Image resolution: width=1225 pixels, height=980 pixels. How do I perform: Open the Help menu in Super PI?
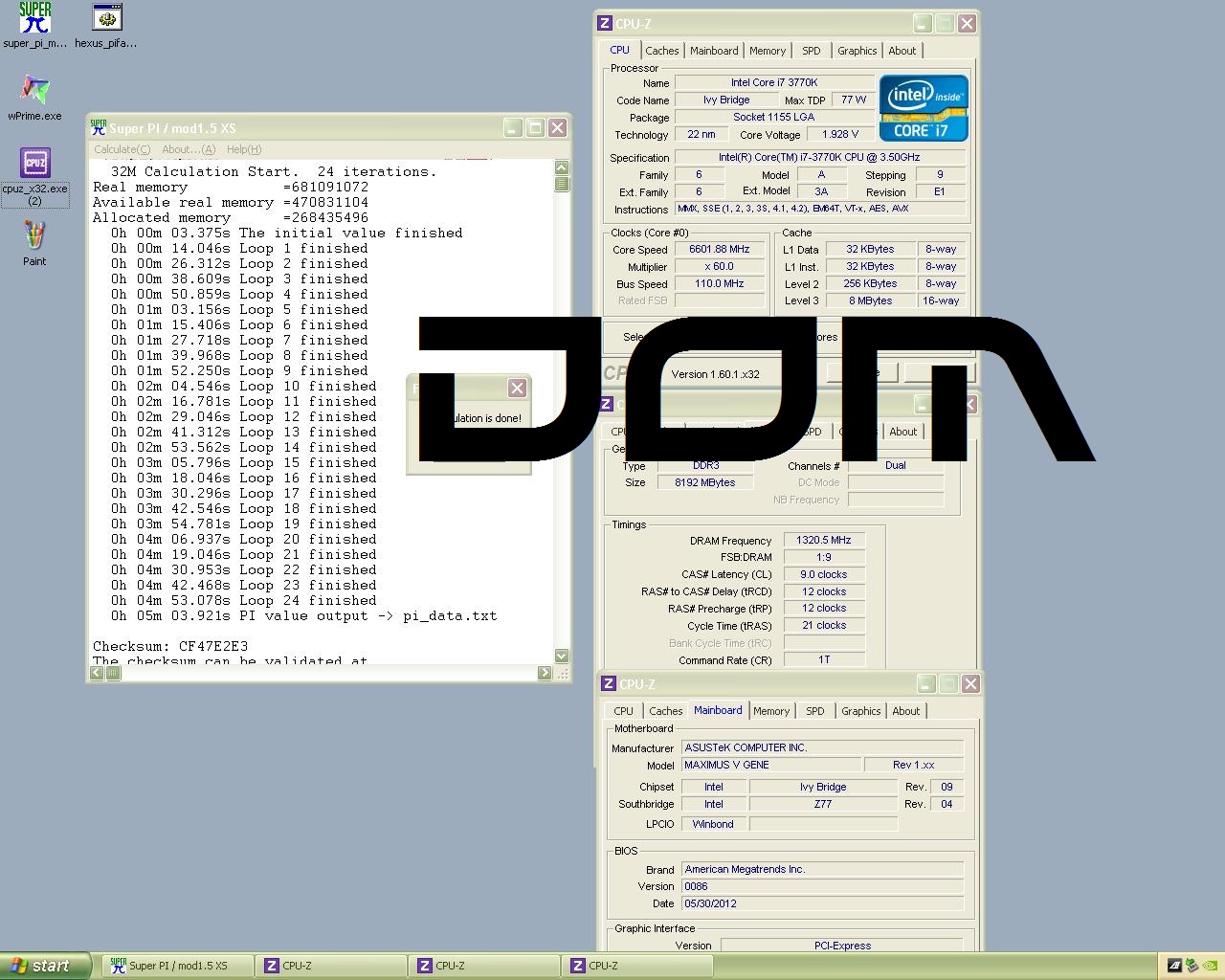pyautogui.click(x=243, y=149)
